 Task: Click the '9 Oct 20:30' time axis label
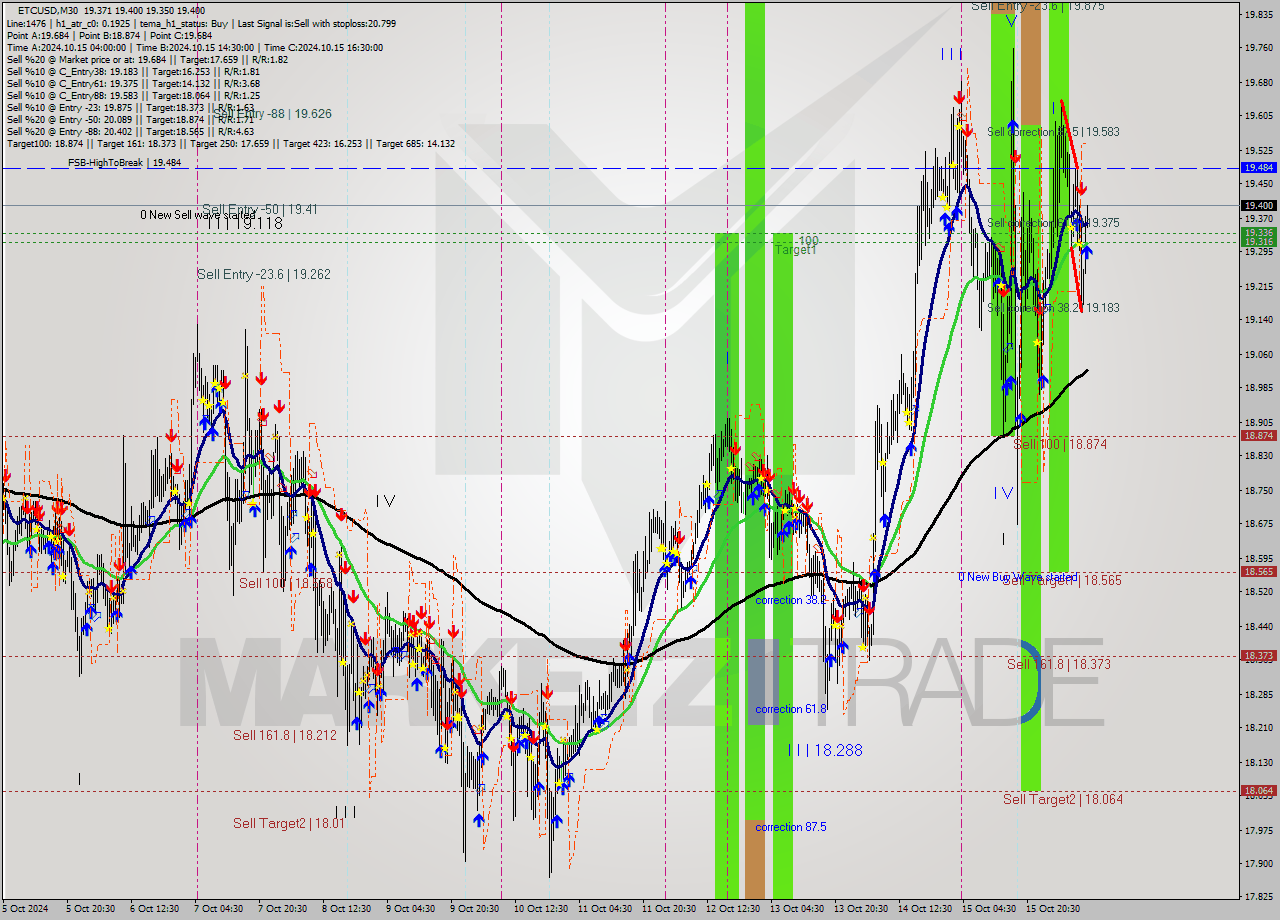point(474,909)
